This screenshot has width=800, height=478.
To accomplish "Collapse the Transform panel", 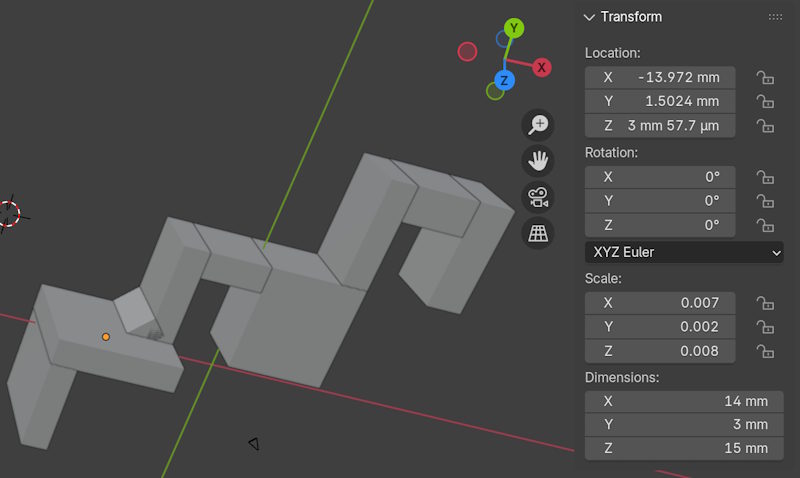I will click(589, 17).
